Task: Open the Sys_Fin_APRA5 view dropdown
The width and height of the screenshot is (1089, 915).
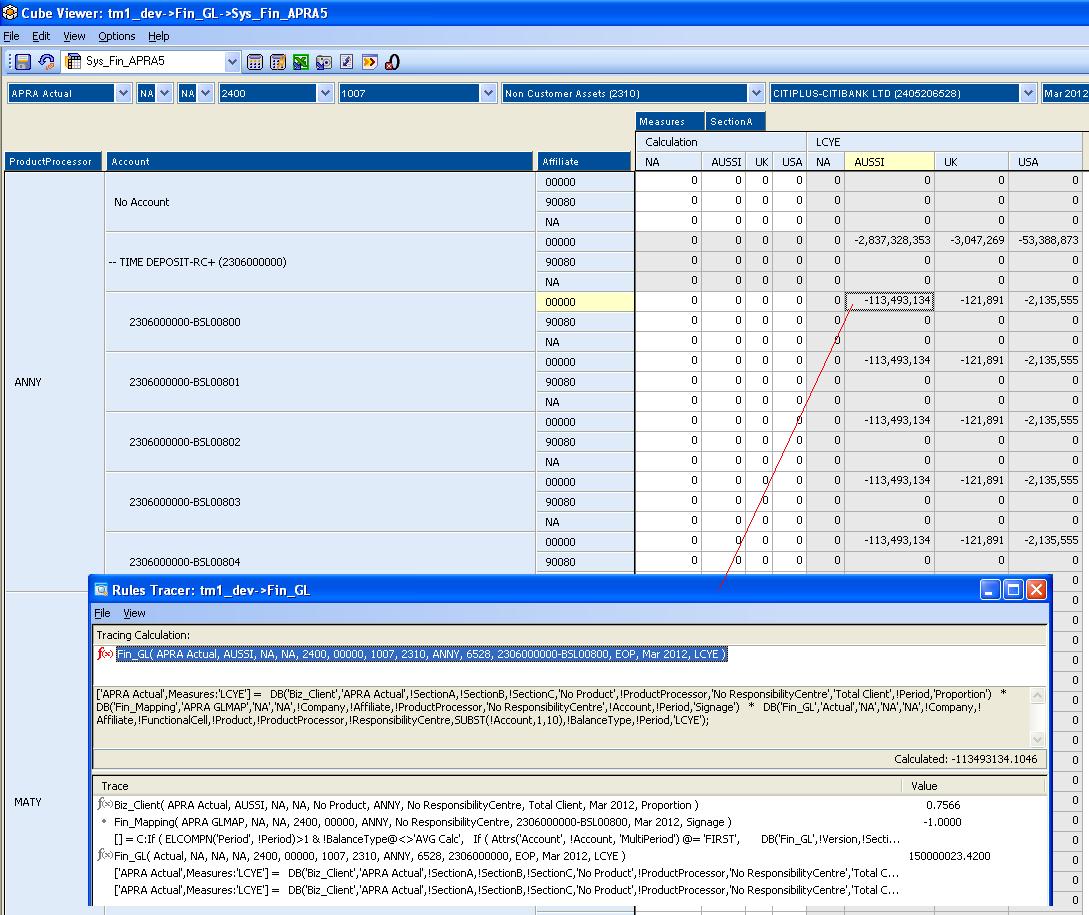Action: [233, 61]
